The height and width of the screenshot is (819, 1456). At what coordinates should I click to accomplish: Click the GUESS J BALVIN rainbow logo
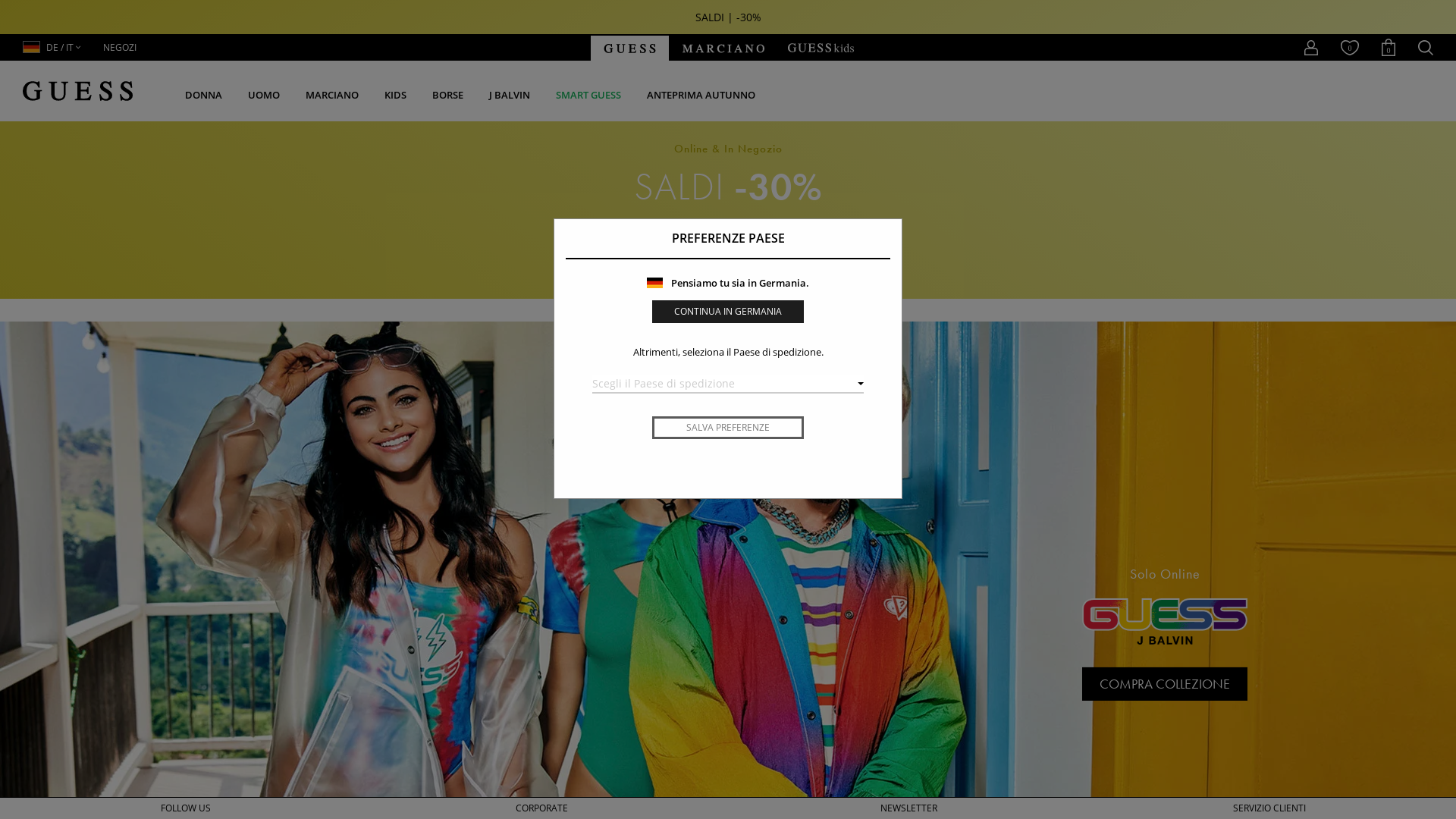pyautogui.click(x=1164, y=622)
